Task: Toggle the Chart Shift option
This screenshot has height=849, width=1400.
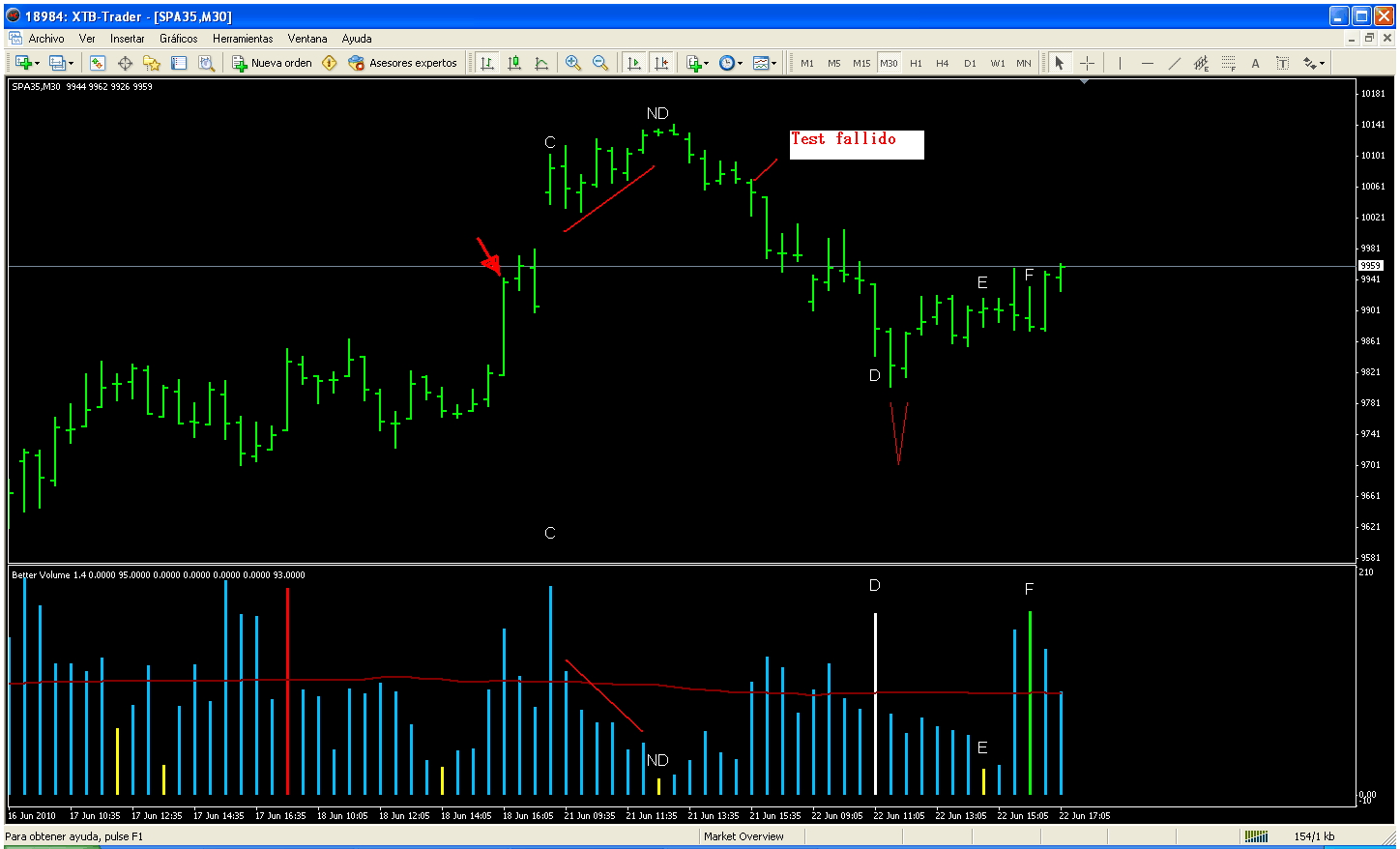Action: coord(661,63)
